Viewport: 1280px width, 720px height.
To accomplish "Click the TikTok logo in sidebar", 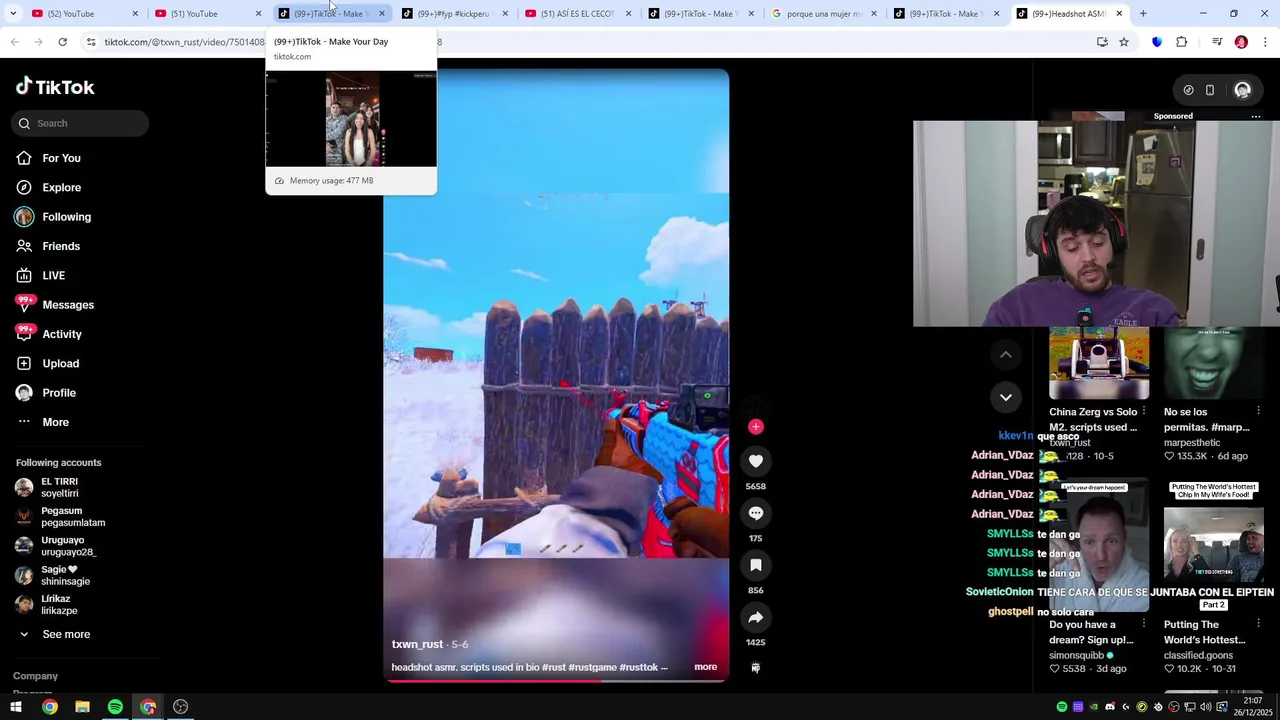I will (x=55, y=87).
